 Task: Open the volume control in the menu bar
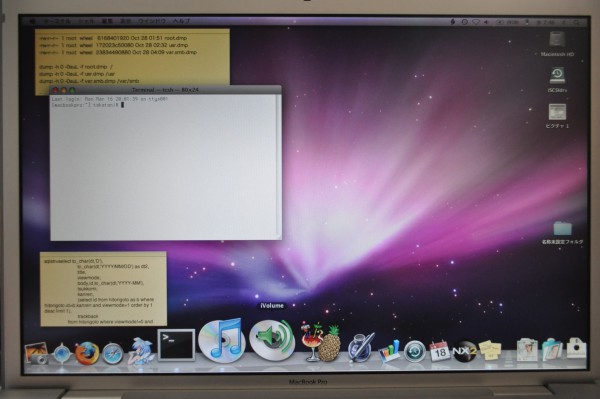tap(486, 22)
